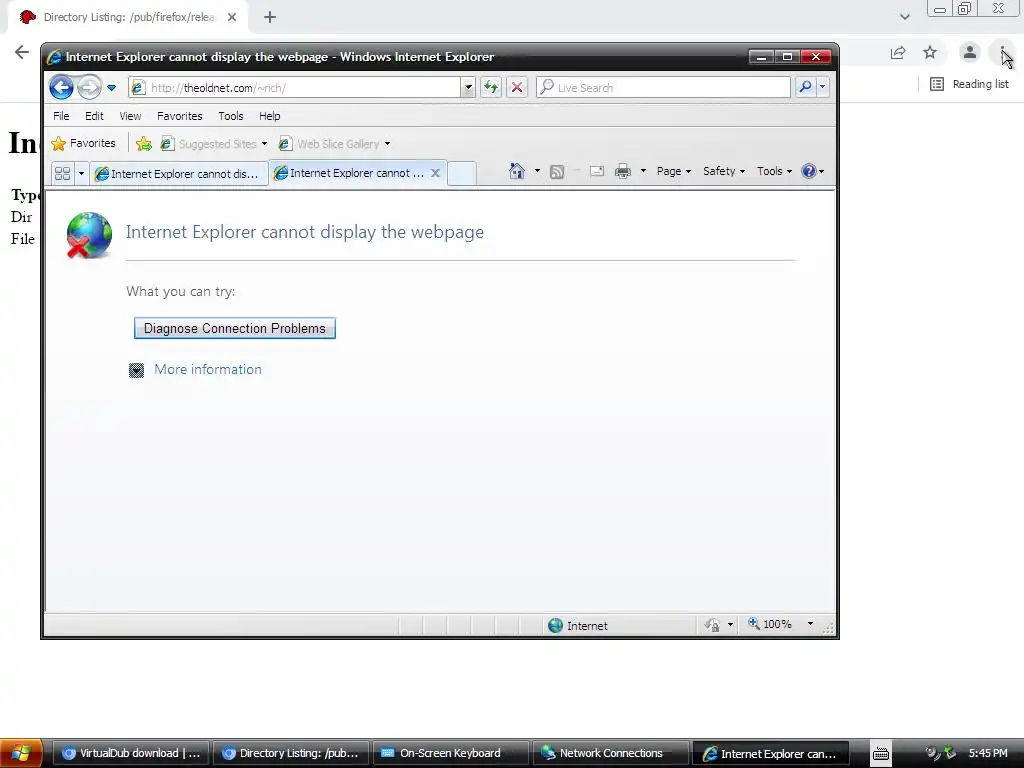1024x768 pixels.
Task: Close the active IE tab
Action: pos(435,173)
